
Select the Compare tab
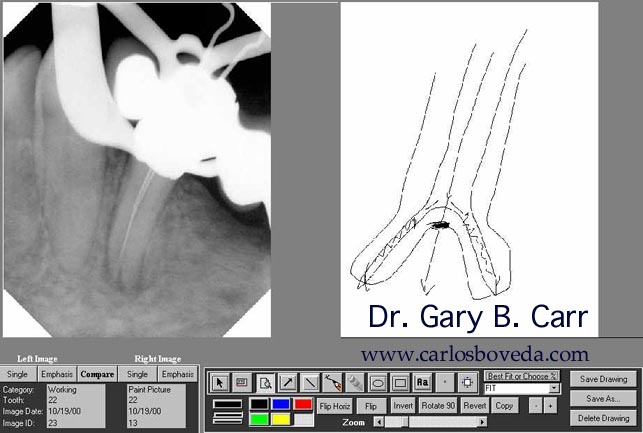[97, 374]
